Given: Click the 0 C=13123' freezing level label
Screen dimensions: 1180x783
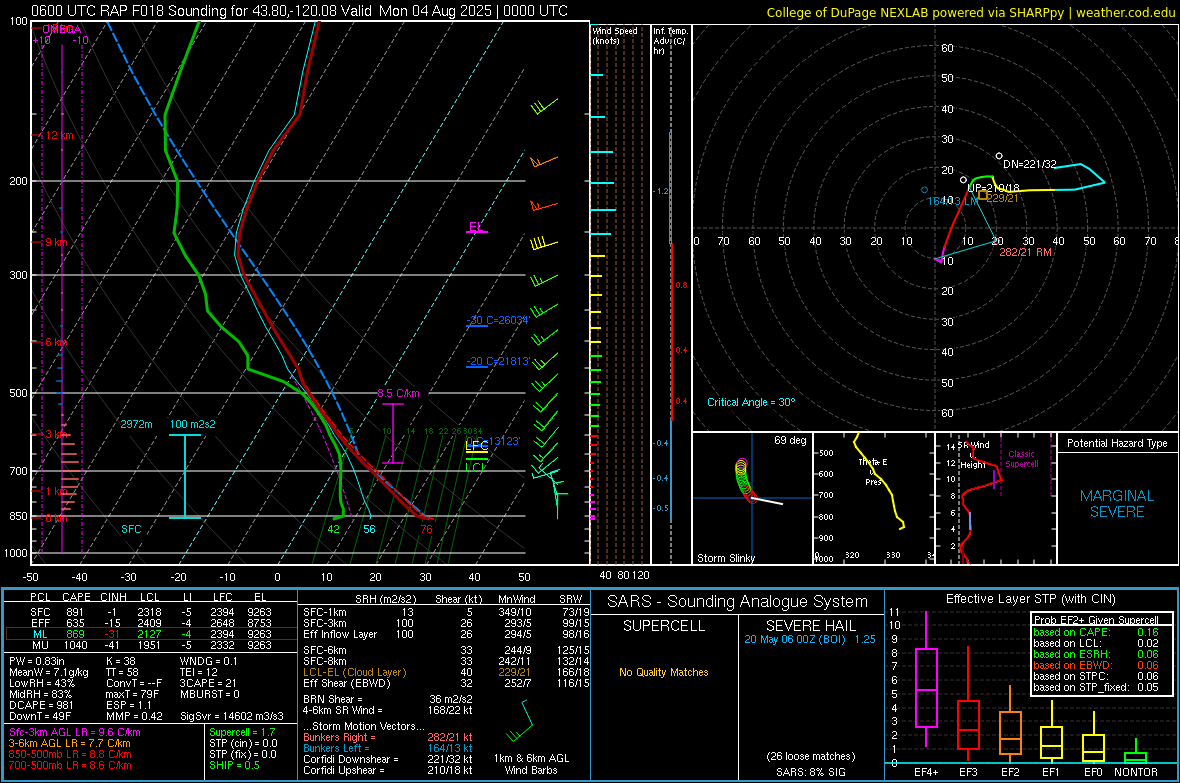Looking at the screenshot, I should click(493, 441).
